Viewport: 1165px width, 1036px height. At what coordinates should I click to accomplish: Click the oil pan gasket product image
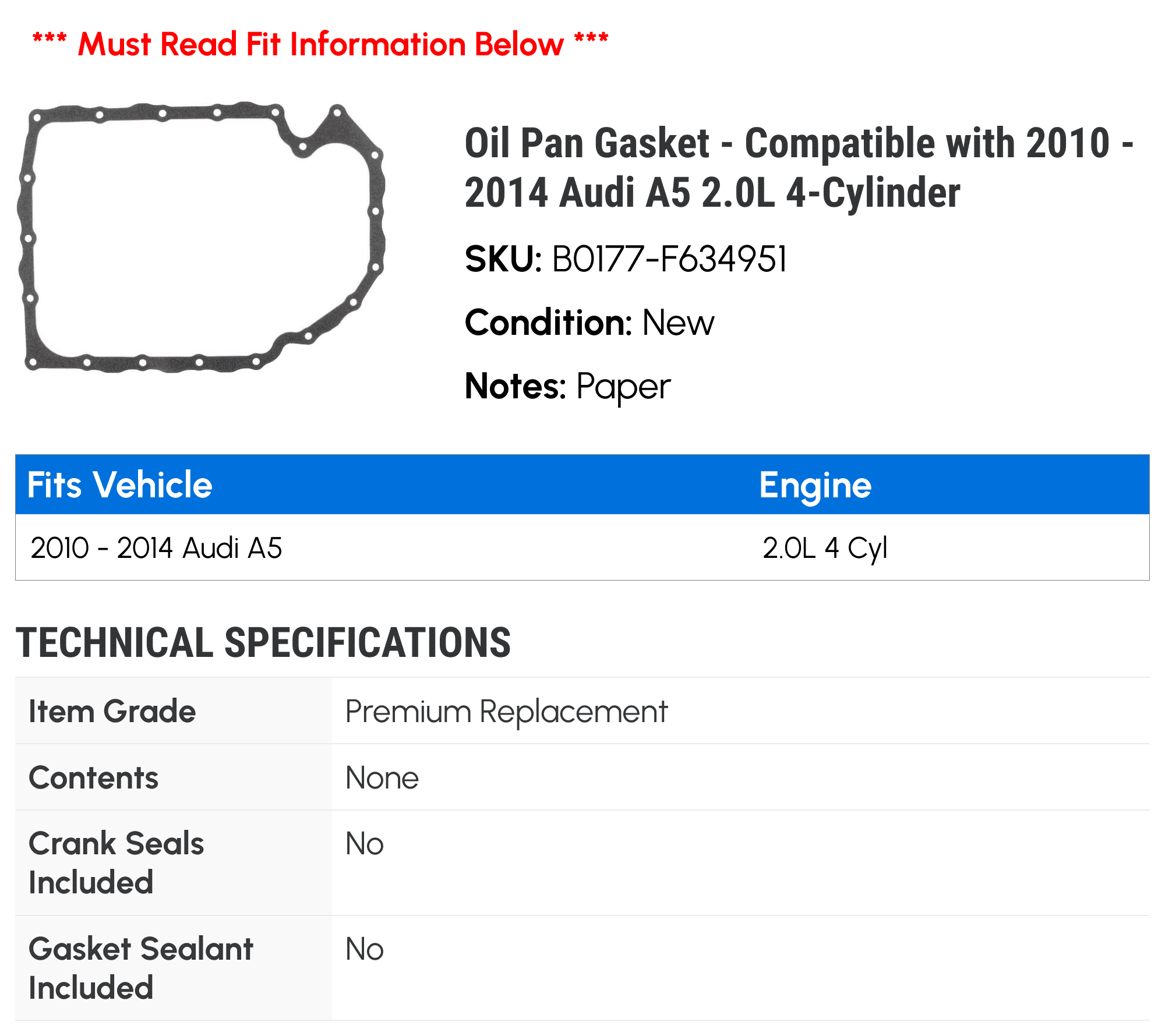pyautogui.click(x=201, y=238)
